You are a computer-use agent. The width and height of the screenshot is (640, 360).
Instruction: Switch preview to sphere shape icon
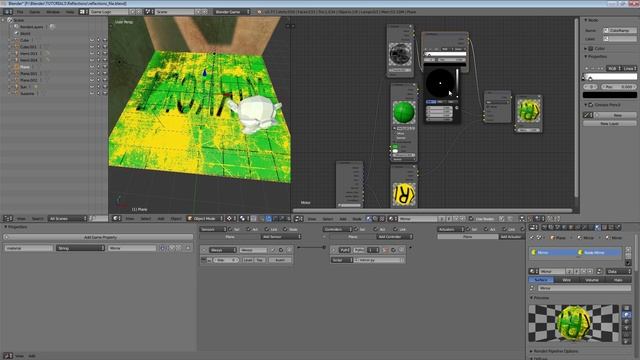[627, 316]
